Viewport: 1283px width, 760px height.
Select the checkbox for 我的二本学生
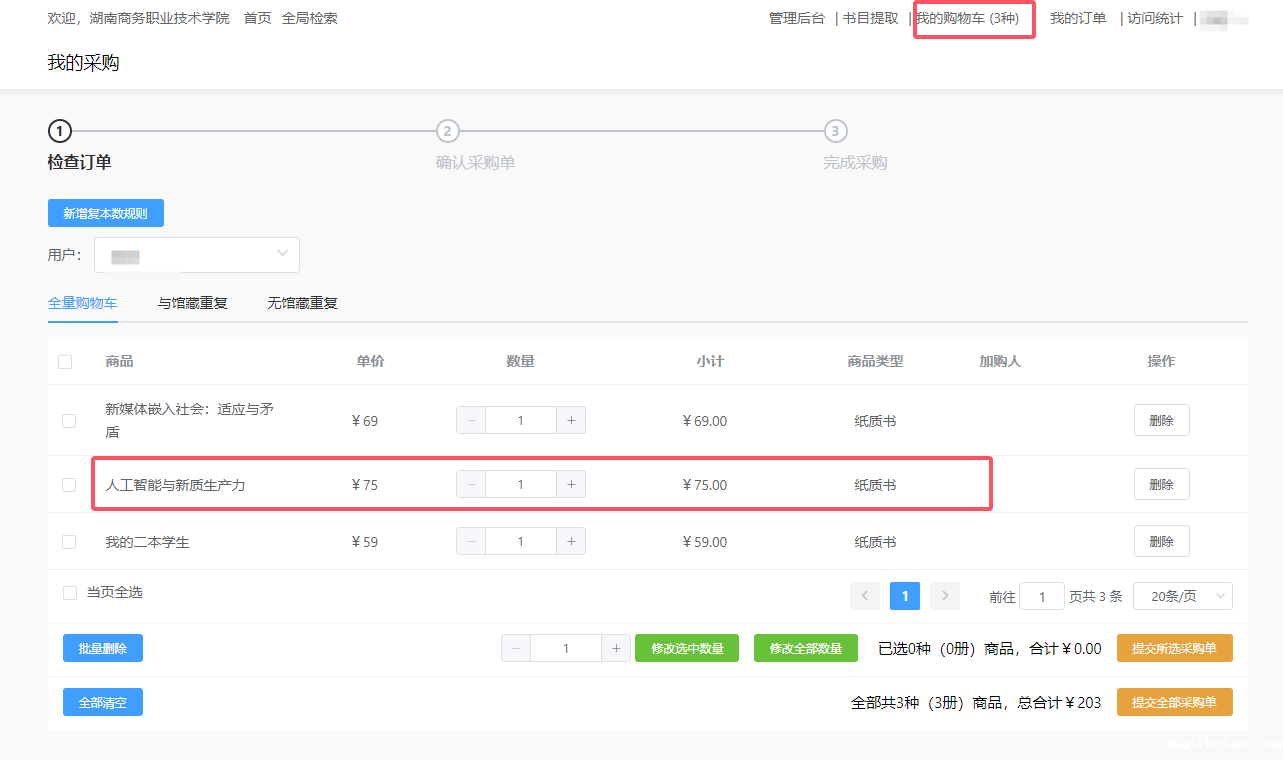tap(69, 542)
